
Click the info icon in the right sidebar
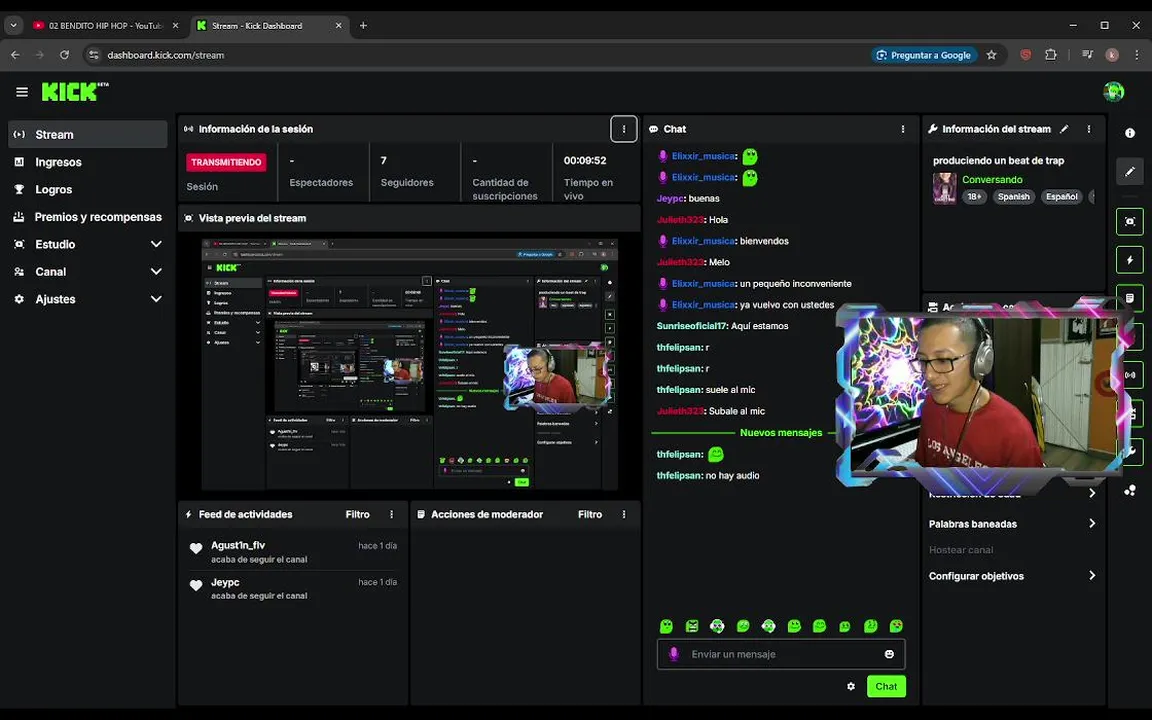tap(1130, 133)
